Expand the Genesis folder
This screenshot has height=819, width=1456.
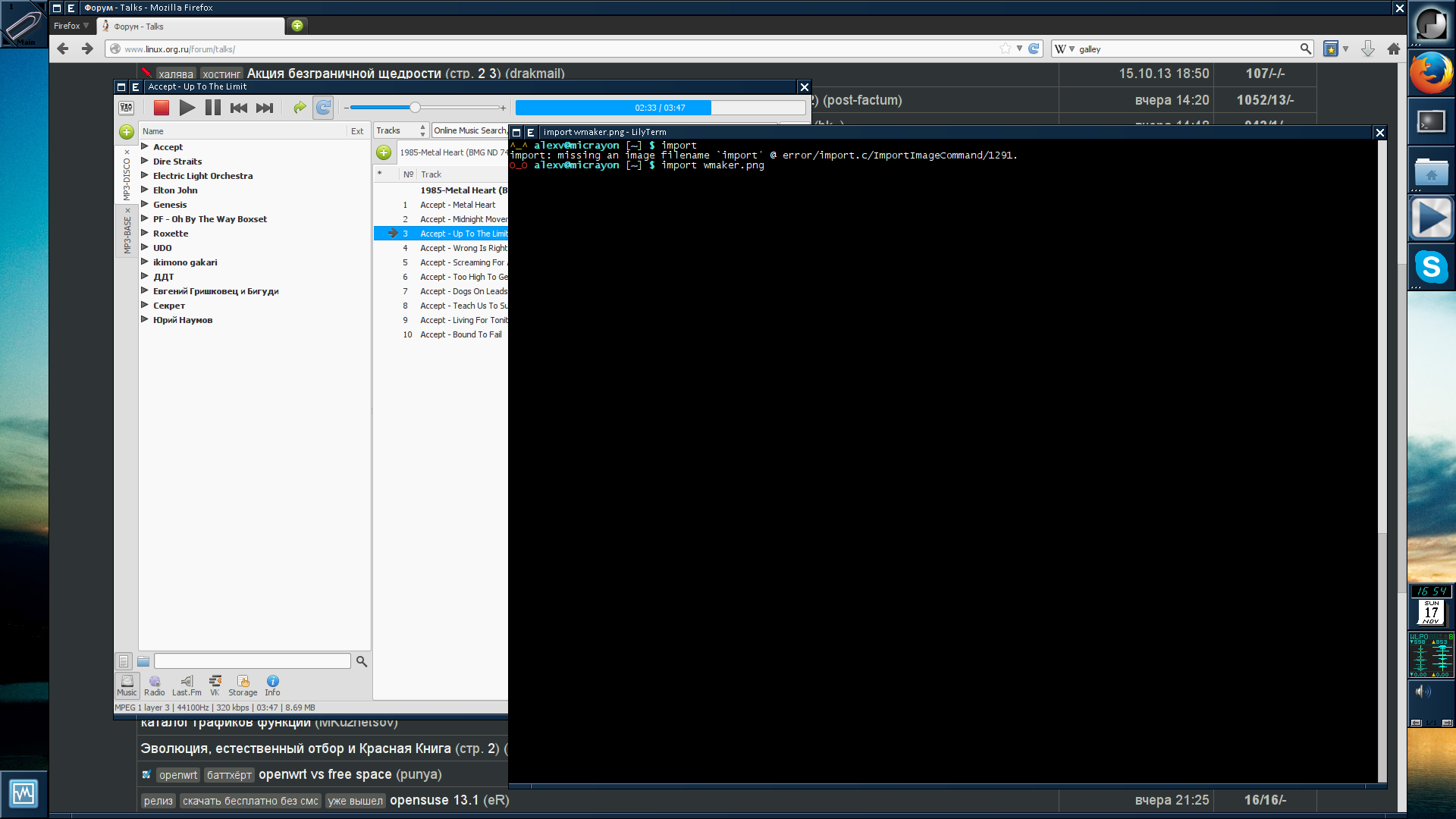coord(145,204)
